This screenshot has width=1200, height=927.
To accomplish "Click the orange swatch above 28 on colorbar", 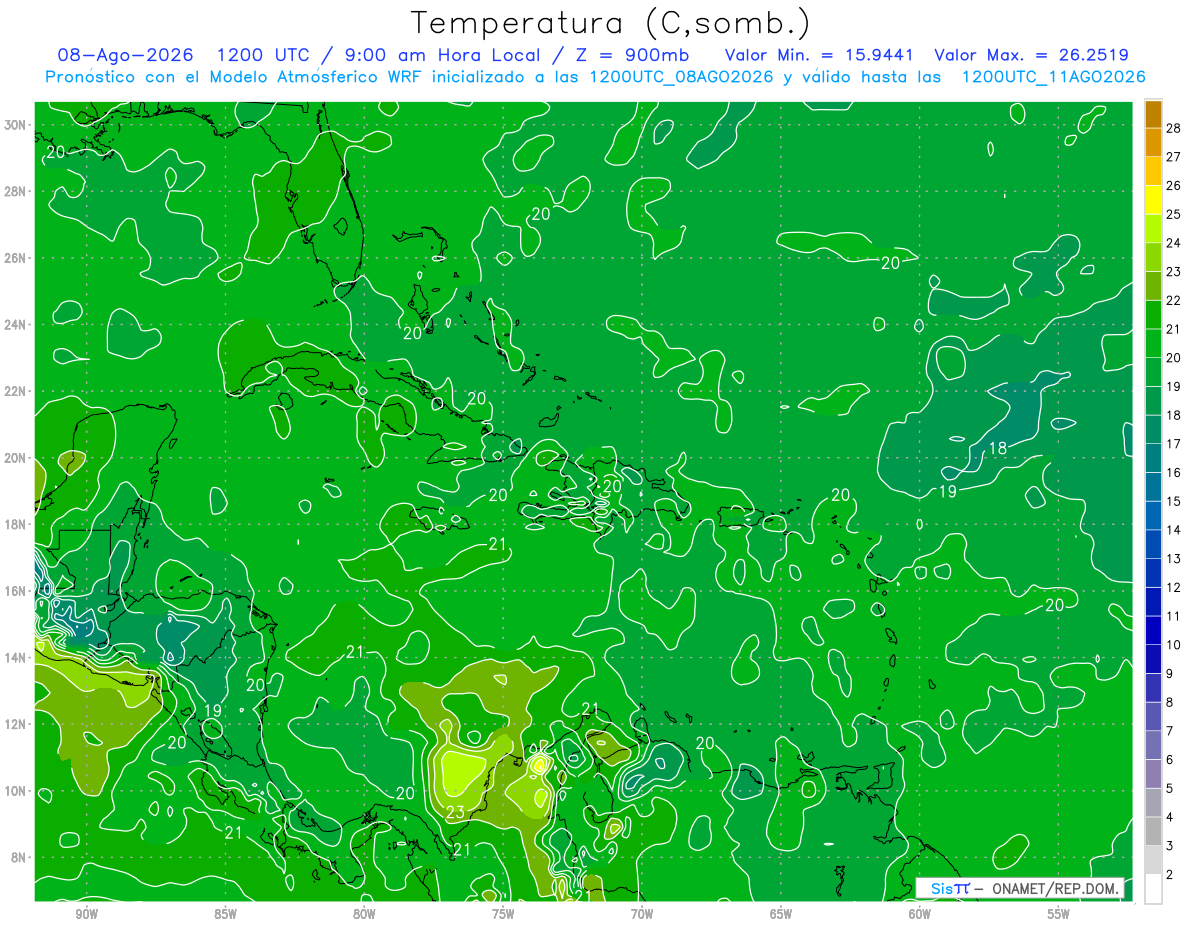I will 1153,114.
